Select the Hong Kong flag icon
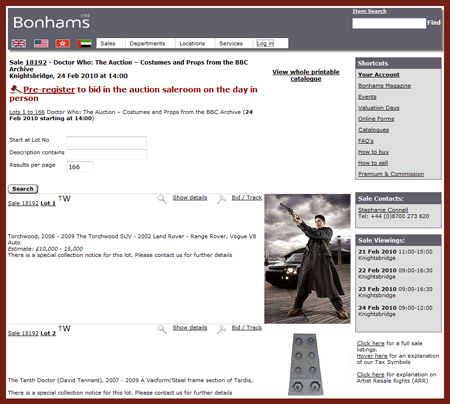This screenshot has height=404, width=450. pos(63,43)
